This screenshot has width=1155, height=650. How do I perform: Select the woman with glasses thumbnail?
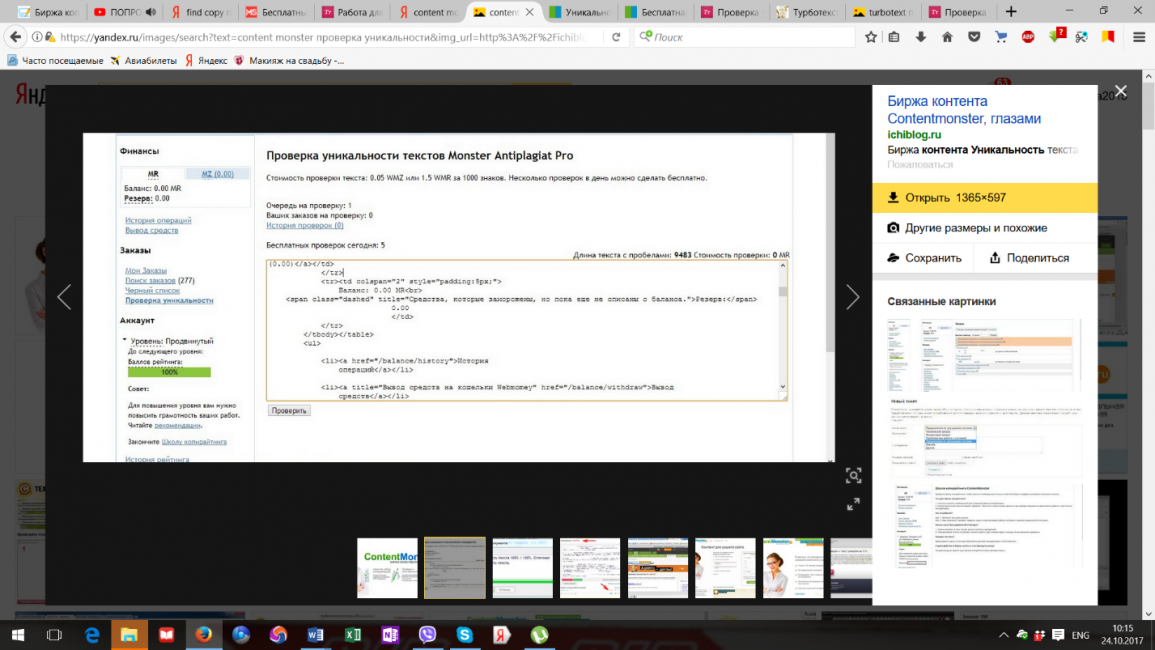click(793, 567)
